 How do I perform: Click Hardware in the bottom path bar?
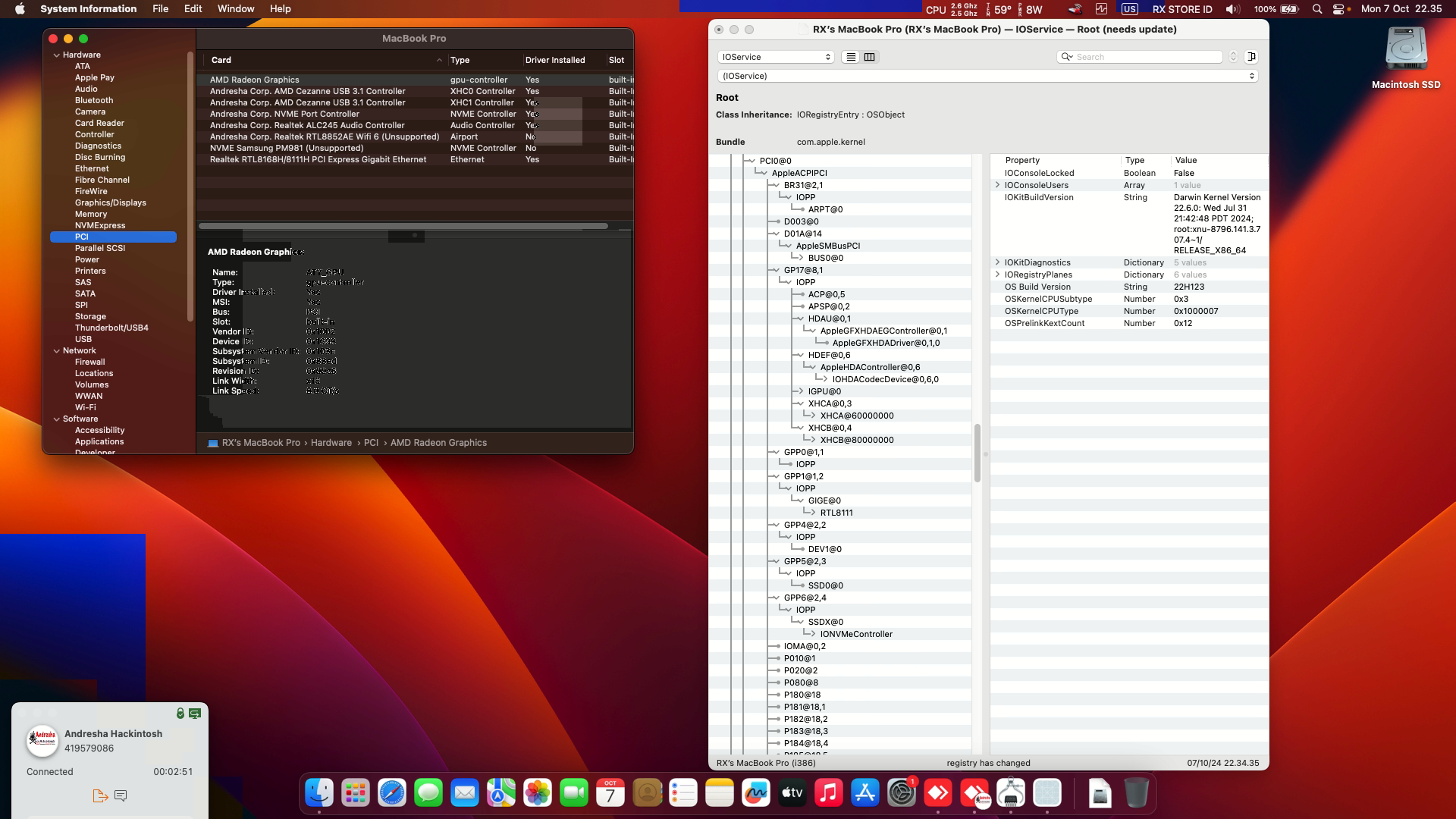click(331, 443)
